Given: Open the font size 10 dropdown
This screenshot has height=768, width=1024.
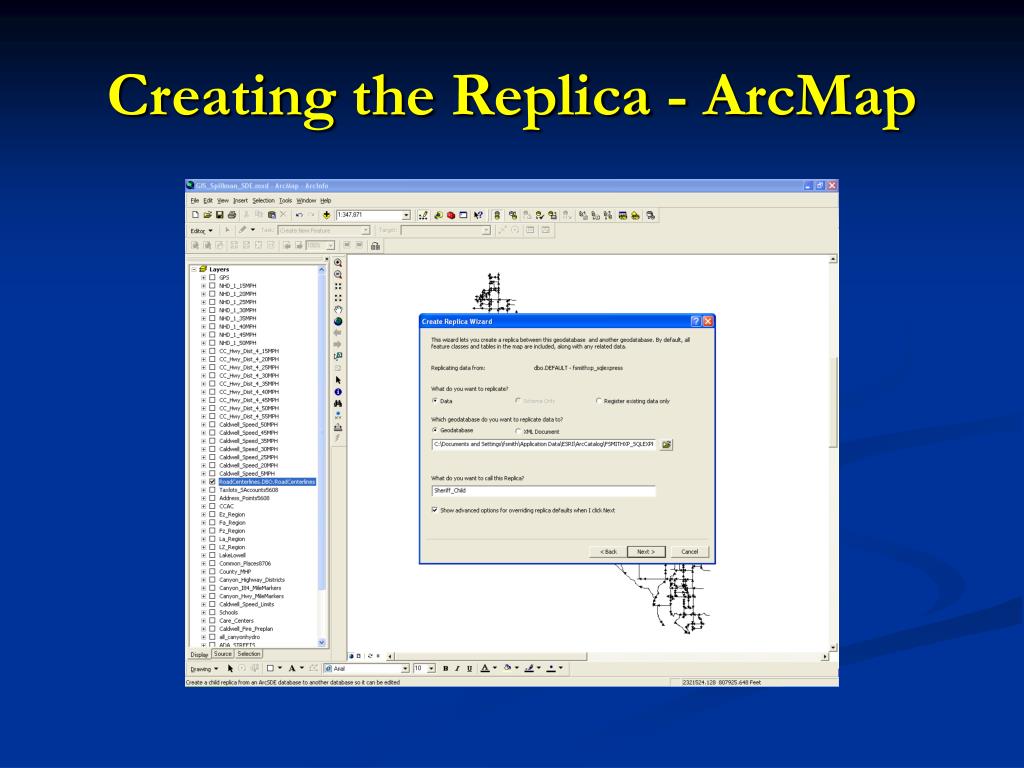Looking at the screenshot, I should (x=431, y=669).
